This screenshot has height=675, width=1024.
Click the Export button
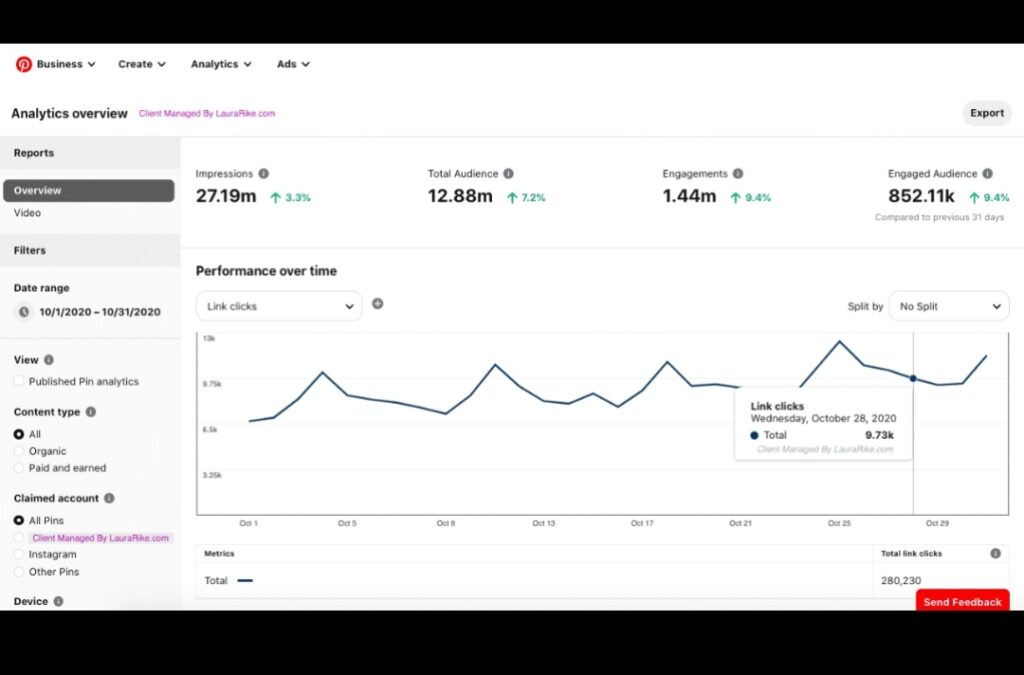tap(987, 113)
